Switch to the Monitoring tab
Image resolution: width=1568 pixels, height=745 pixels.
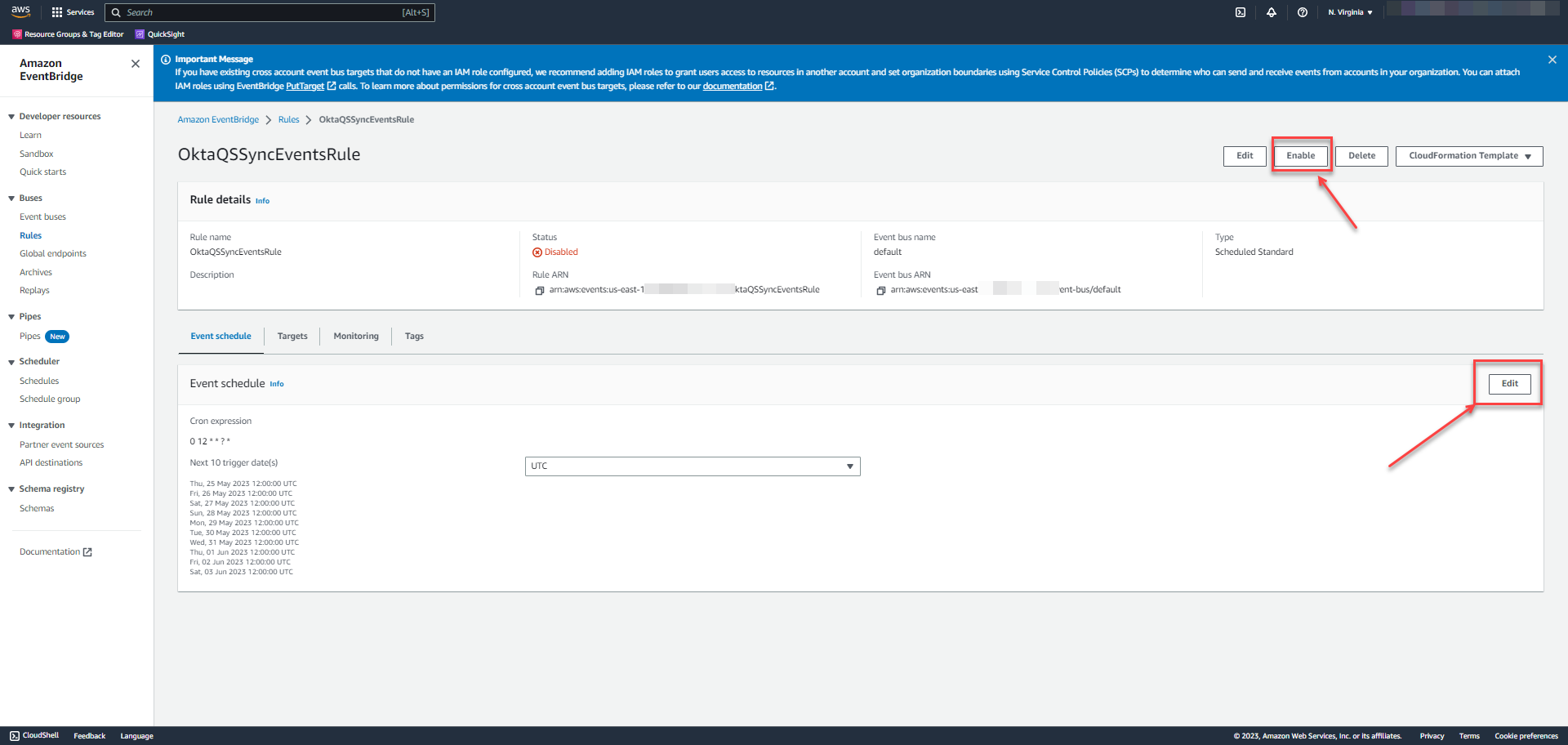click(x=356, y=337)
